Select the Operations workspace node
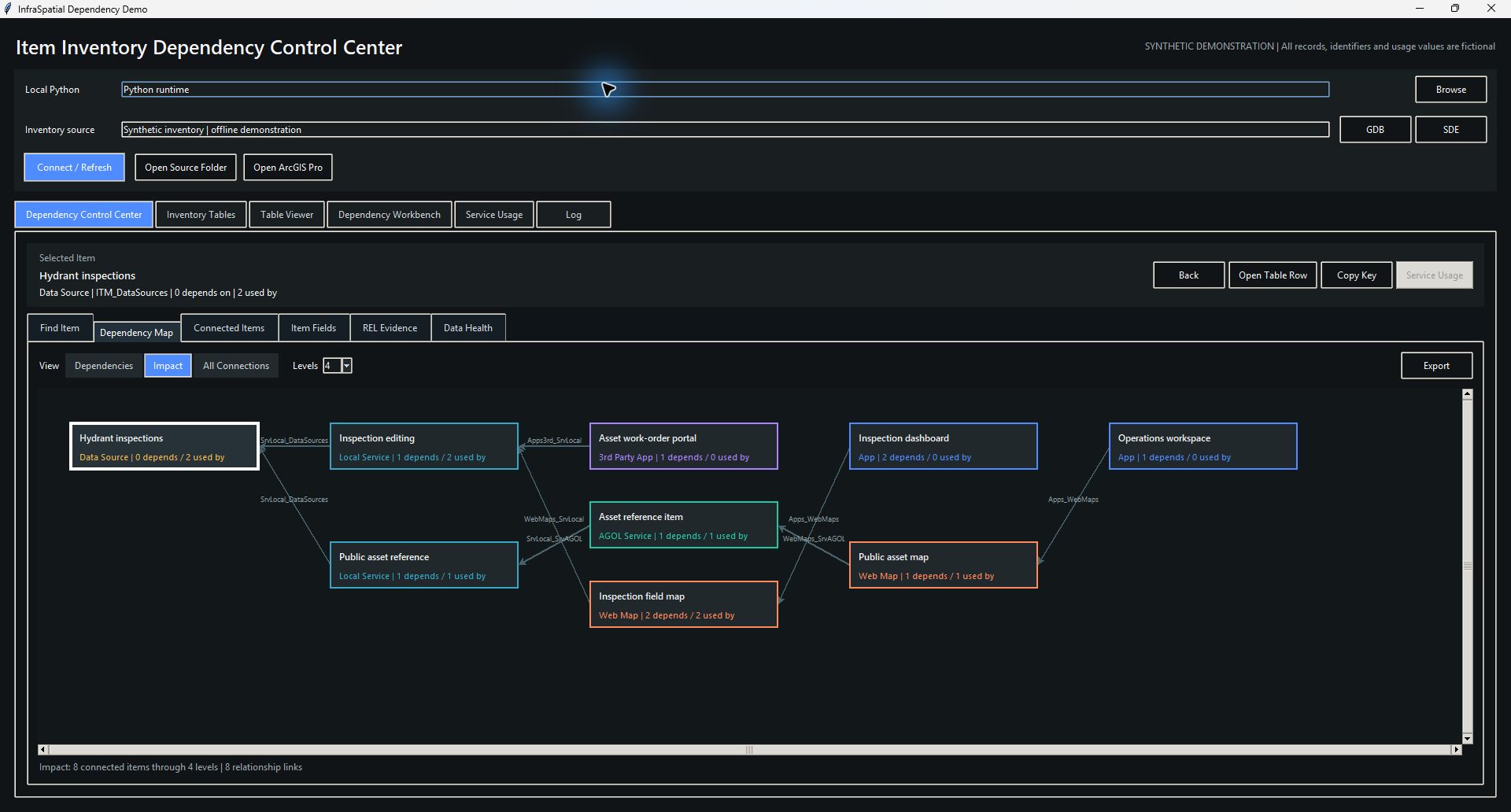 1203,446
